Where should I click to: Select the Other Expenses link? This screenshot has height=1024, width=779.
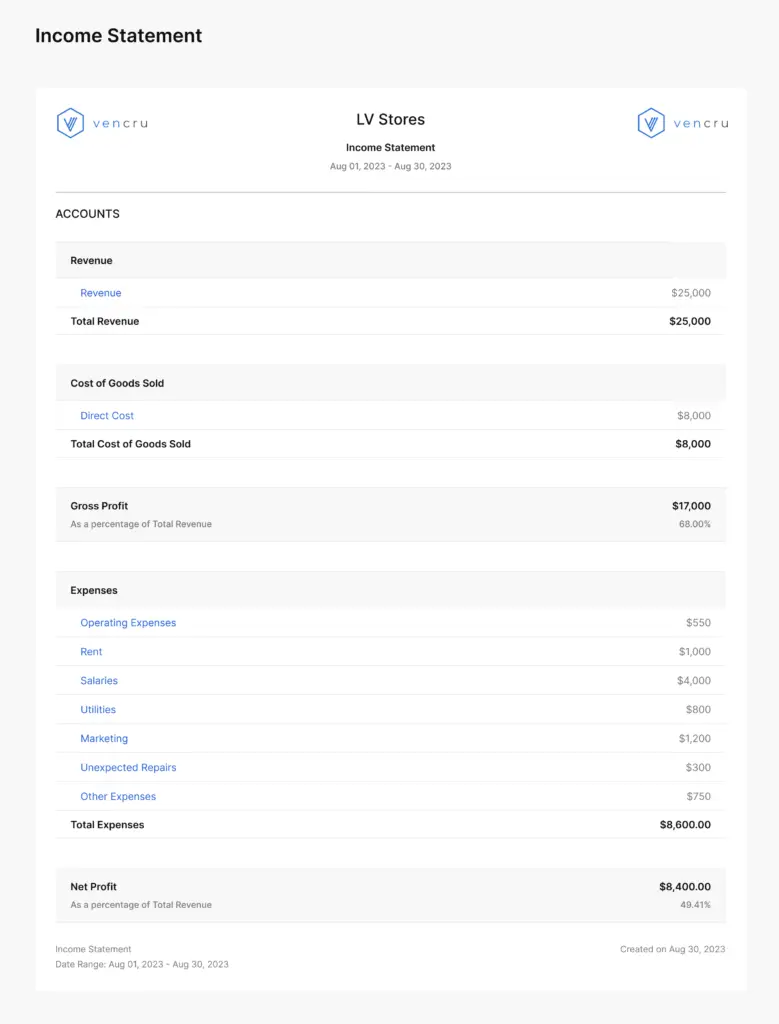click(x=118, y=797)
